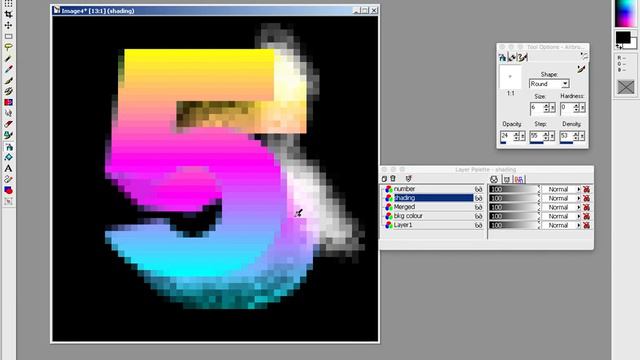
Task: Open the Hardness slider popup arrow
Action: click(x=583, y=108)
